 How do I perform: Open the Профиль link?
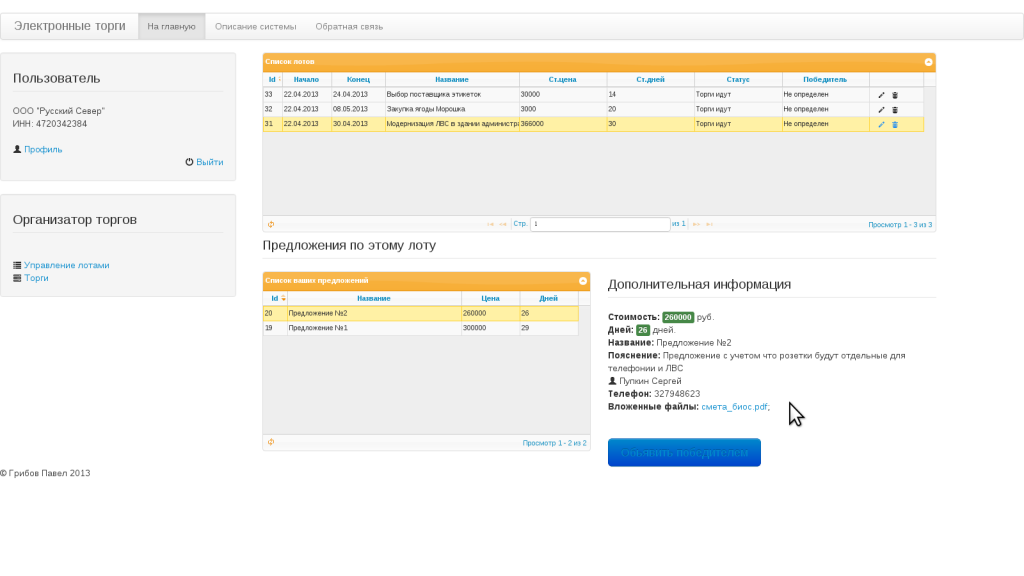pyautogui.click(x=43, y=149)
